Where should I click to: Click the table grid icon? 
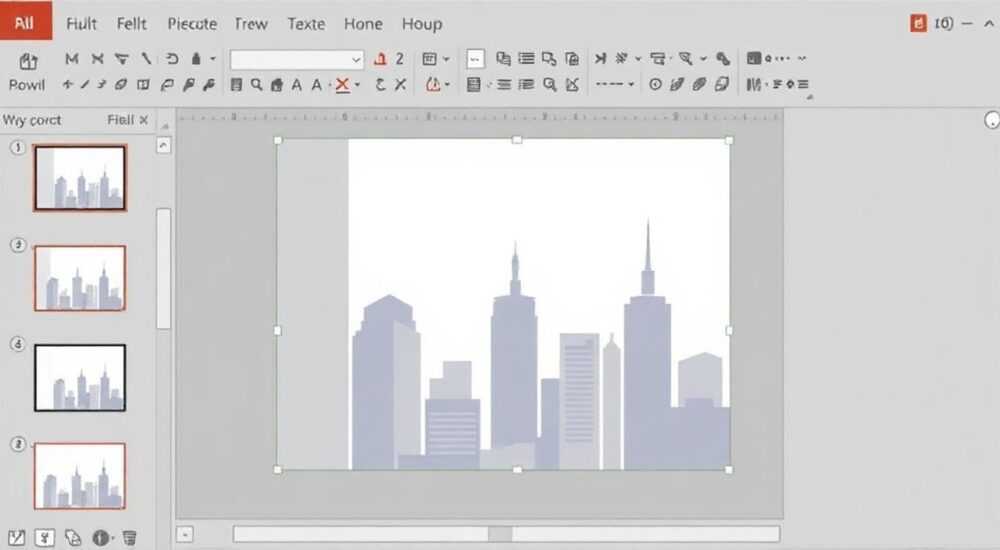[430, 59]
